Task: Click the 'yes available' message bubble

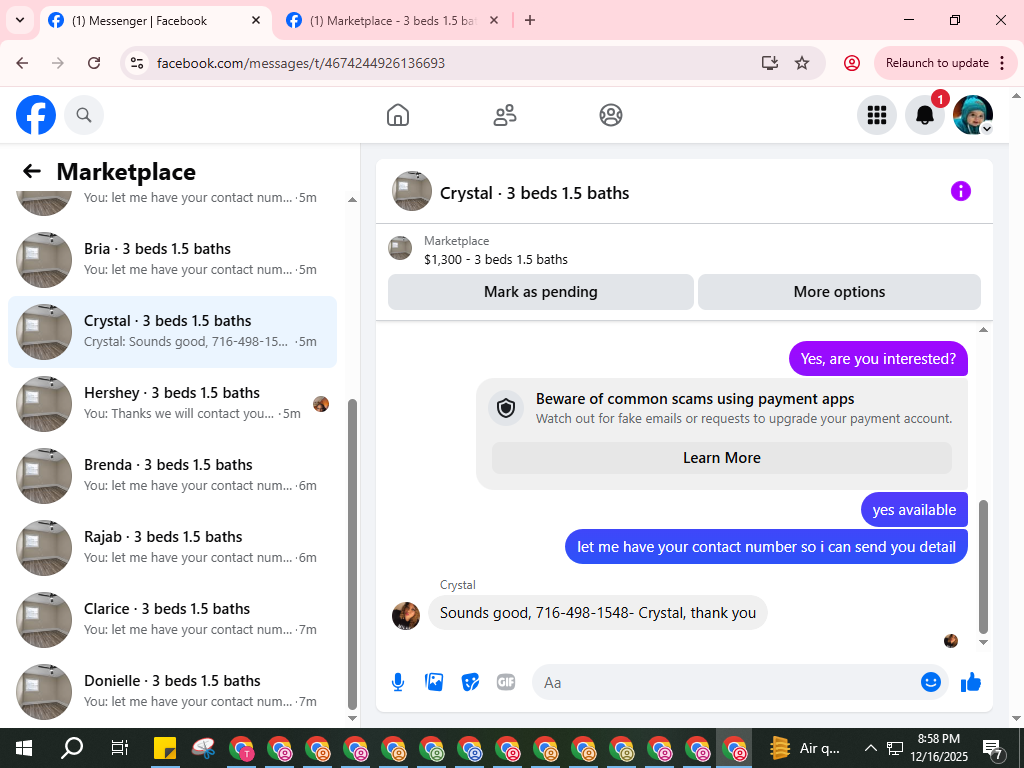Action: pos(914,510)
